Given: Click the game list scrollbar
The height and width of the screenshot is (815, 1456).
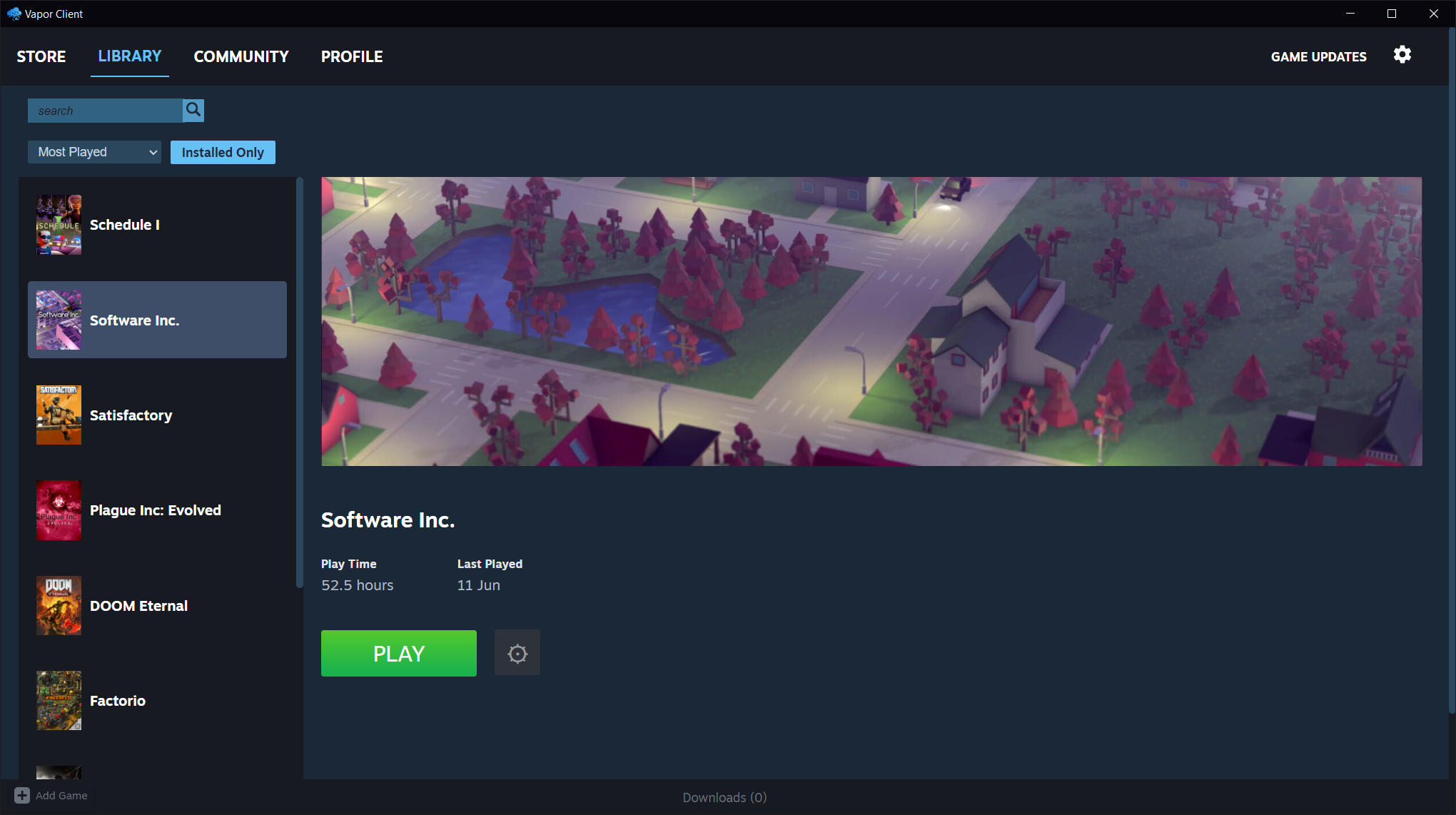Looking at the screenshot, I should [300, 383].
